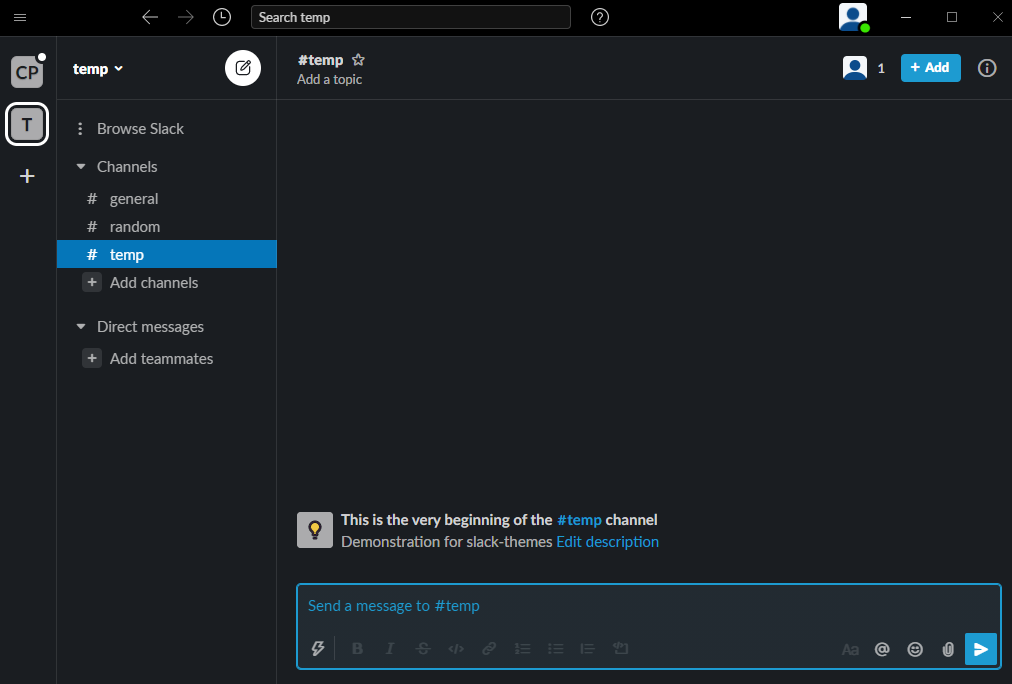1012x684 pixels.
Task: Click the member count number 1
Action: tap(881, 68)
